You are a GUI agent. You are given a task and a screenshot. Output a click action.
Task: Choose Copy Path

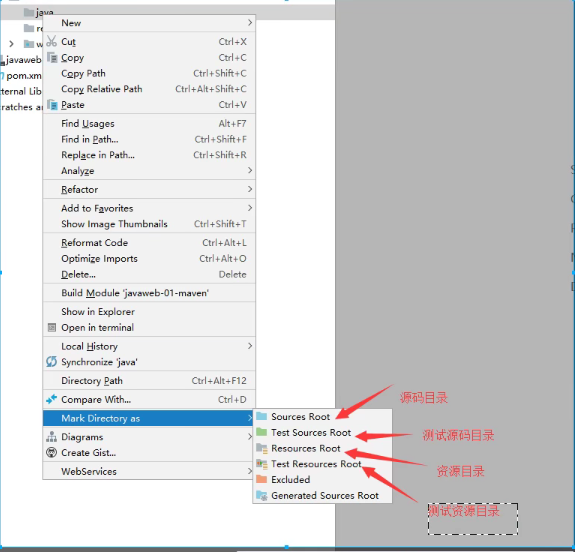[149, 73]
